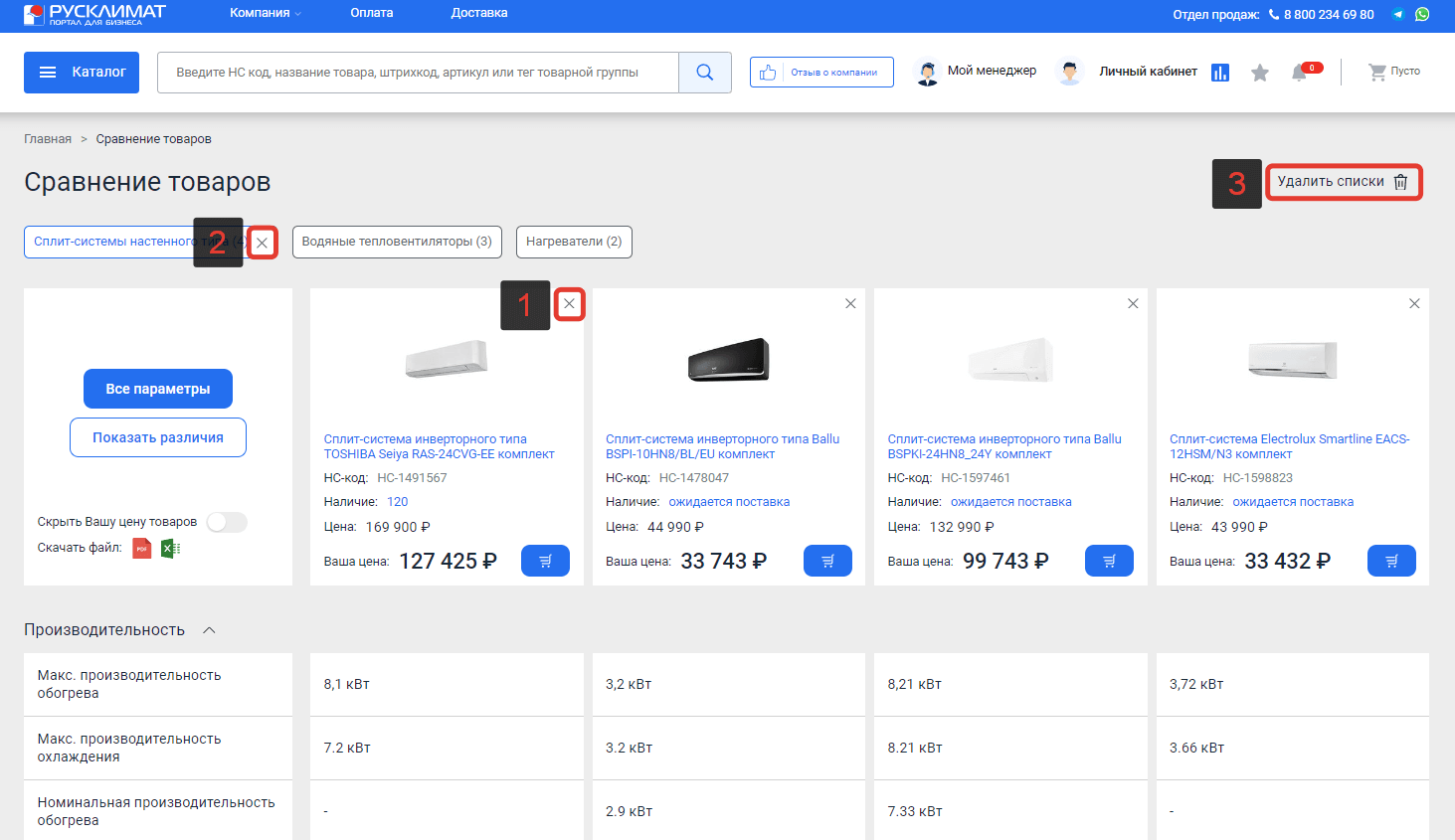This screenshot has height=840, width=1455.
Task: Open comparison chart icon in header
Action: coord(1220,73)
